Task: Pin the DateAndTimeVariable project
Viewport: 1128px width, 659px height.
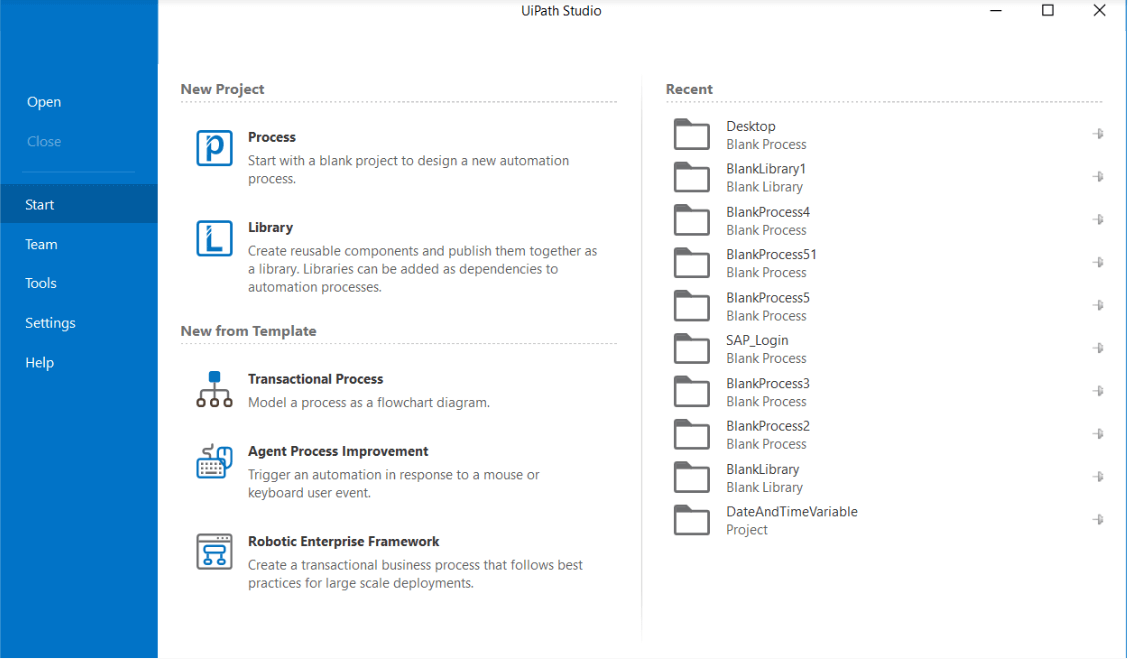Action: 1098,519
